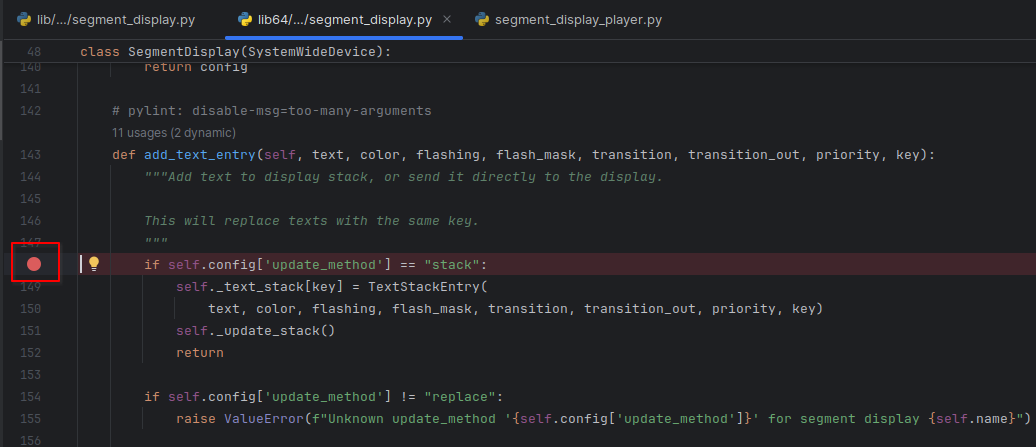Open the segment_display_player.py tab

578,20
